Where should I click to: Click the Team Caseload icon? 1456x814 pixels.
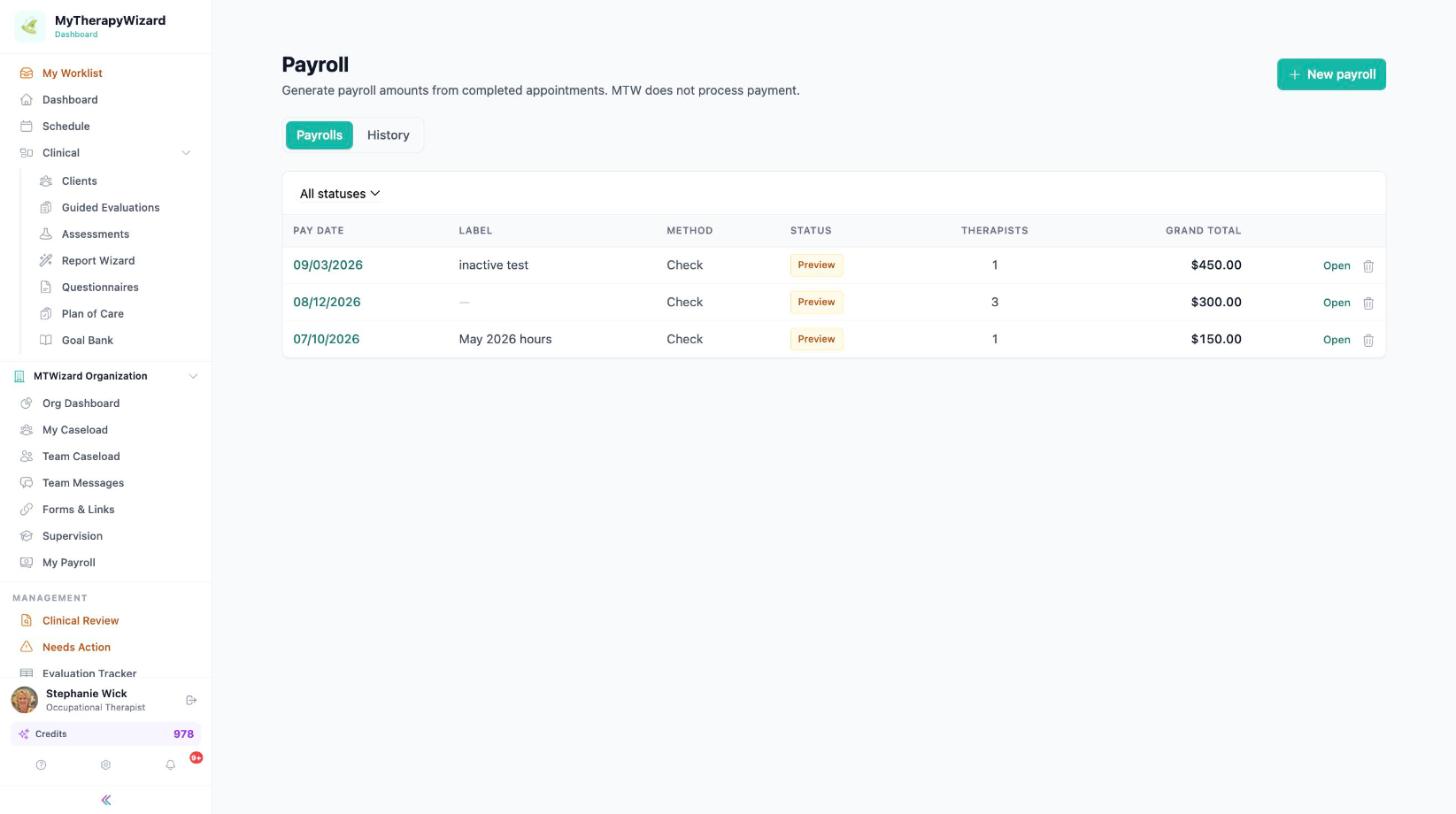click(26, 456)
